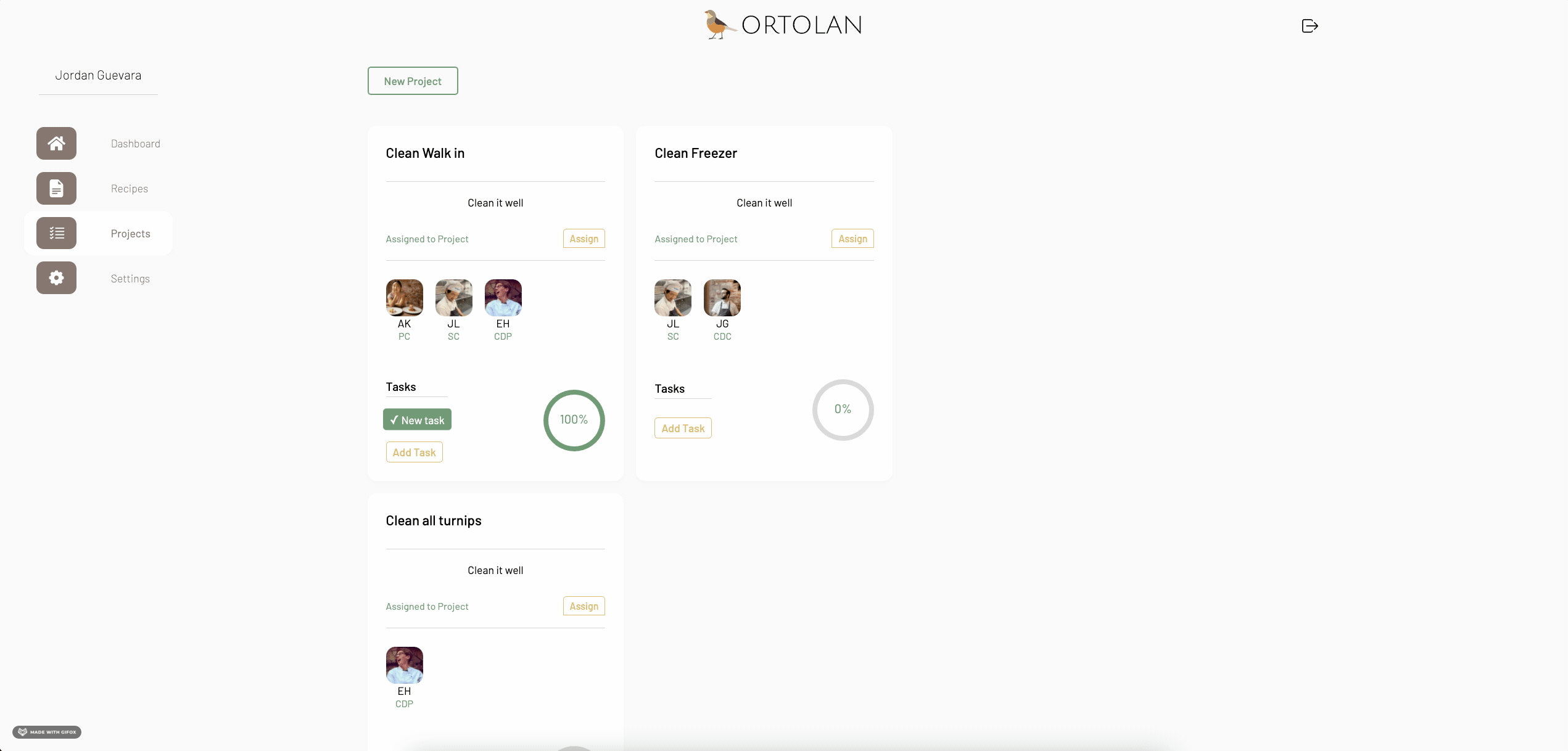The height and width of the screenshot is (751, 1568).
Task: Toggle the completed 'New task' checkmark
Action: (417, 420)
